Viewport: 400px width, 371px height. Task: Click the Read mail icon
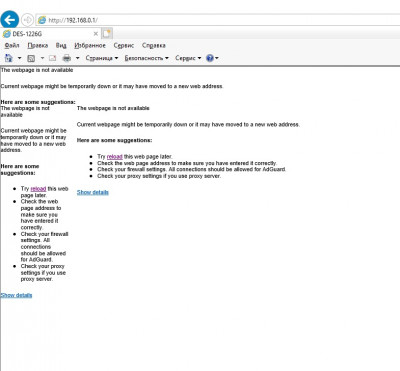52,58
